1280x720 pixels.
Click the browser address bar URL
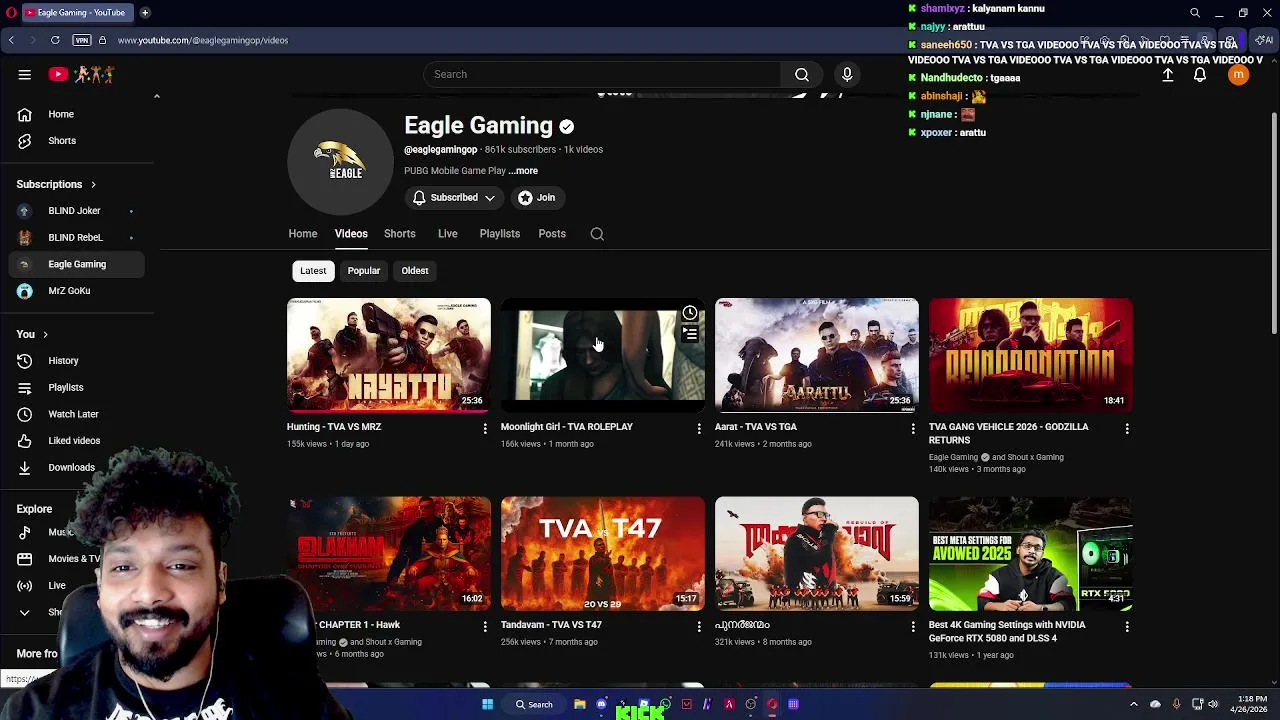tap(203, 40)
